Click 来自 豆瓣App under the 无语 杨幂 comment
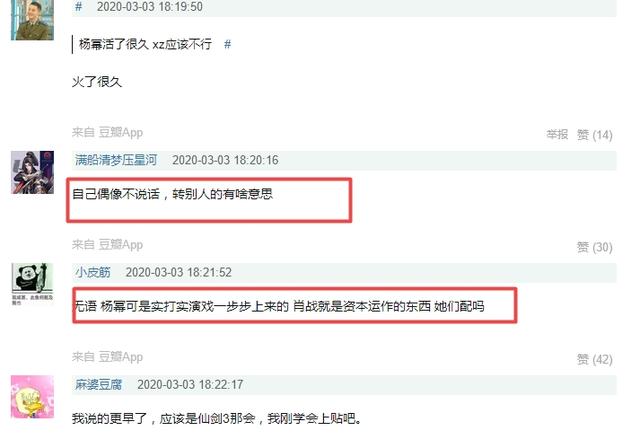640x448 pixels. tap(107, 357)
